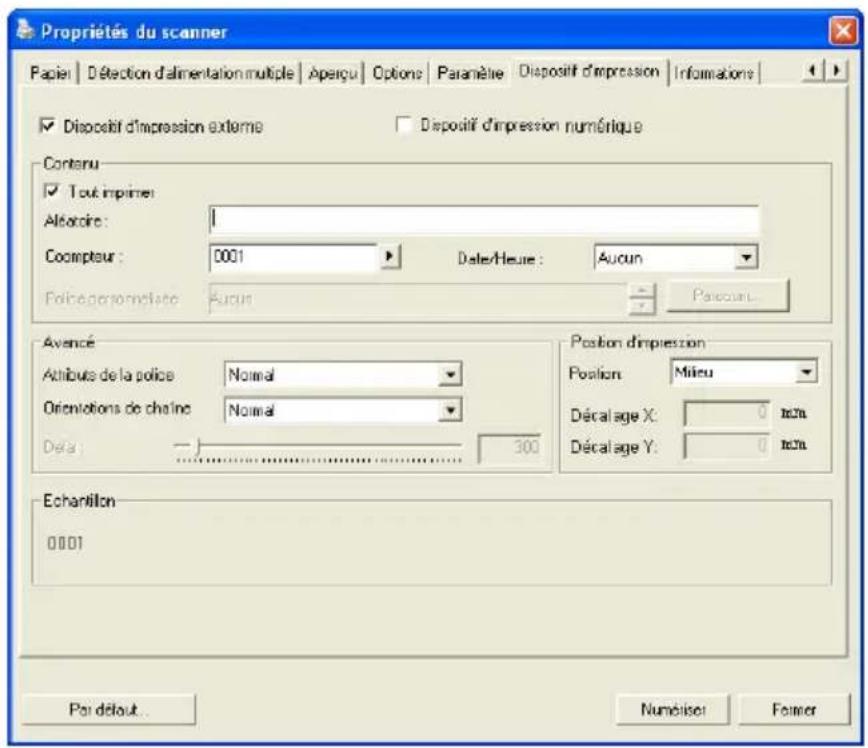The height and width of the screenshot is (748, 868).
Task: Open Détection d'alimentation multiple tab
Action: tap(190, 73)
